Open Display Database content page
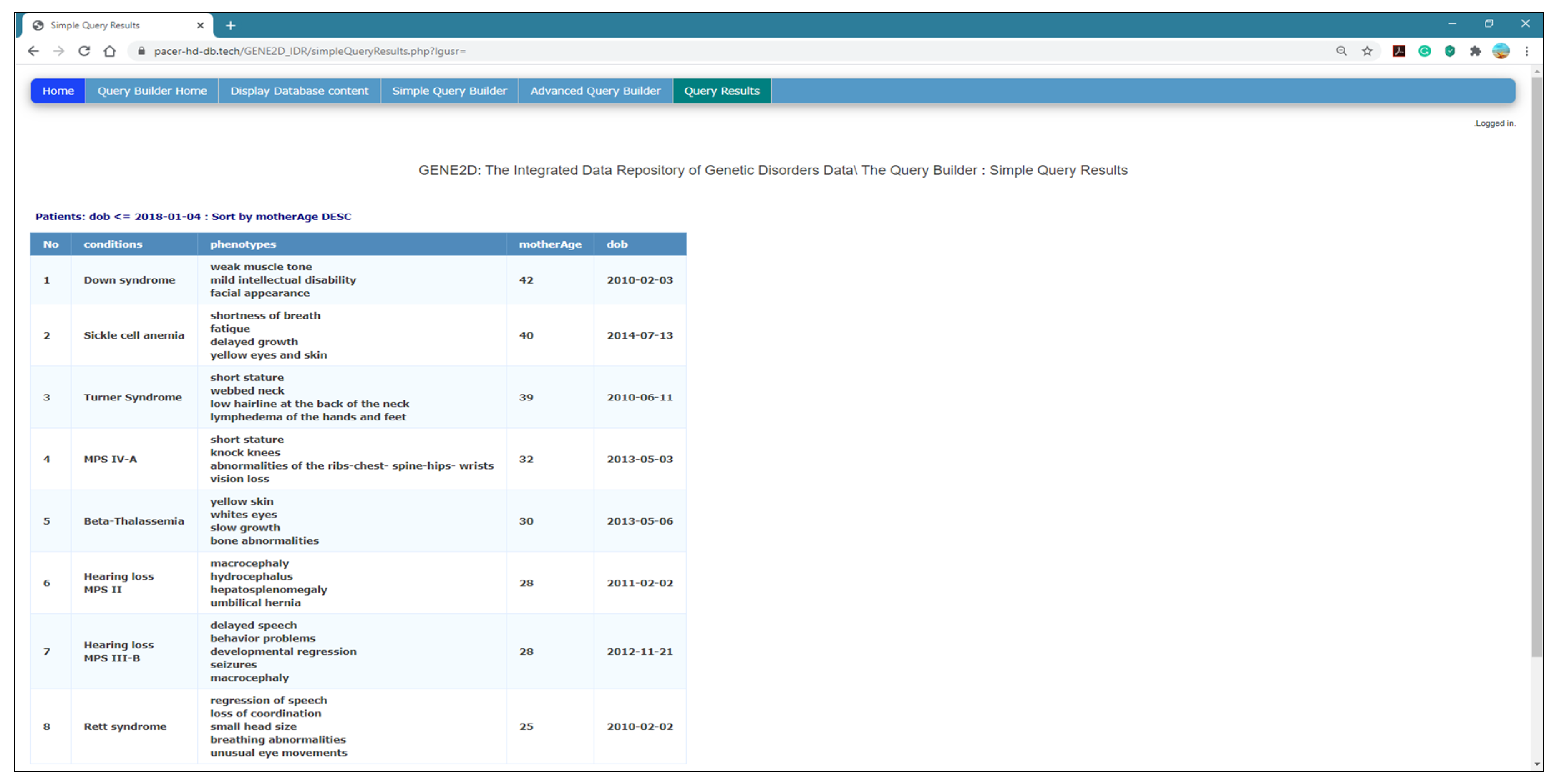1559x784 pixels. point(299,91)
